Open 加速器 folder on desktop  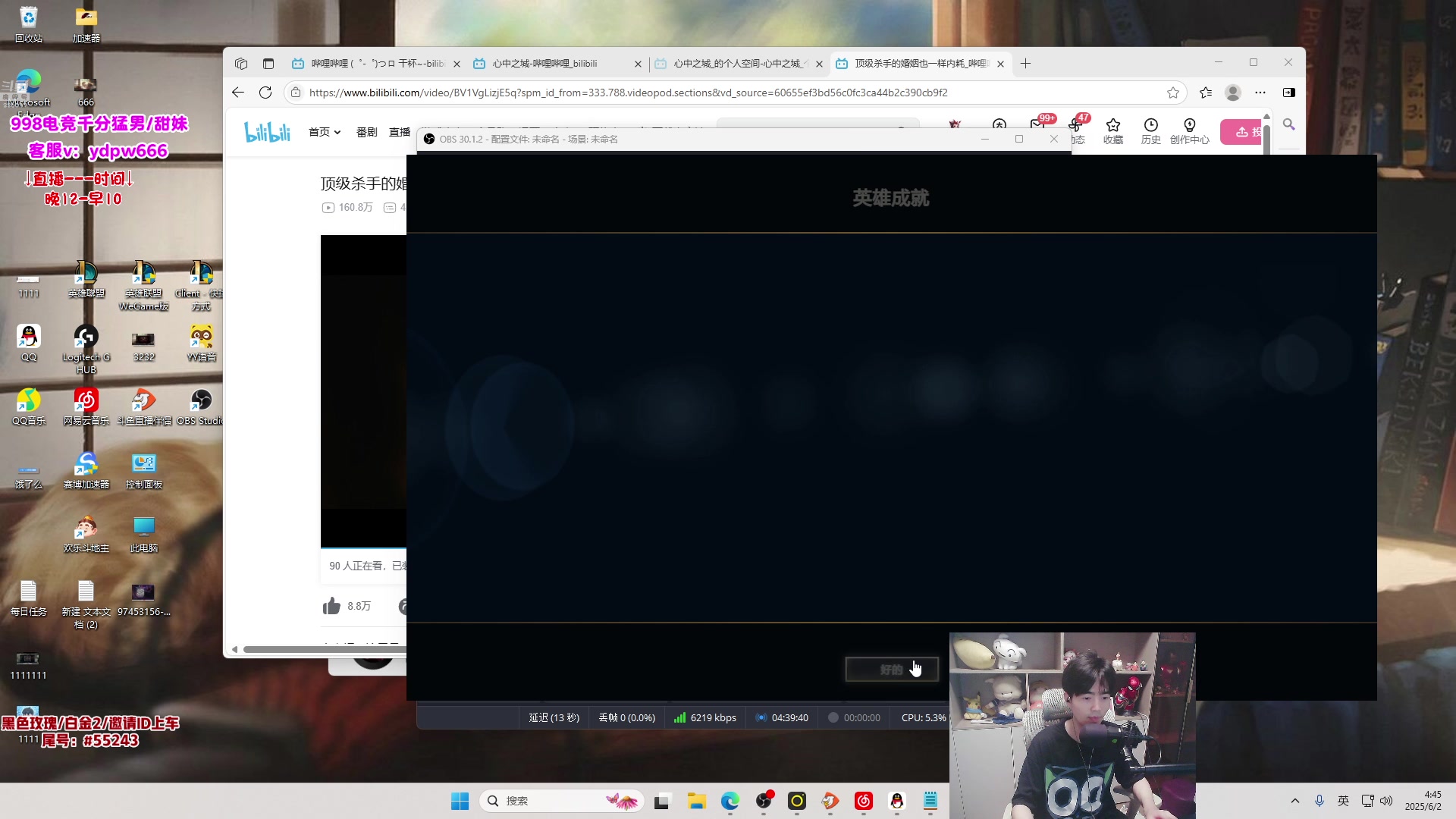pyautogui.click(x=86, y=24)
